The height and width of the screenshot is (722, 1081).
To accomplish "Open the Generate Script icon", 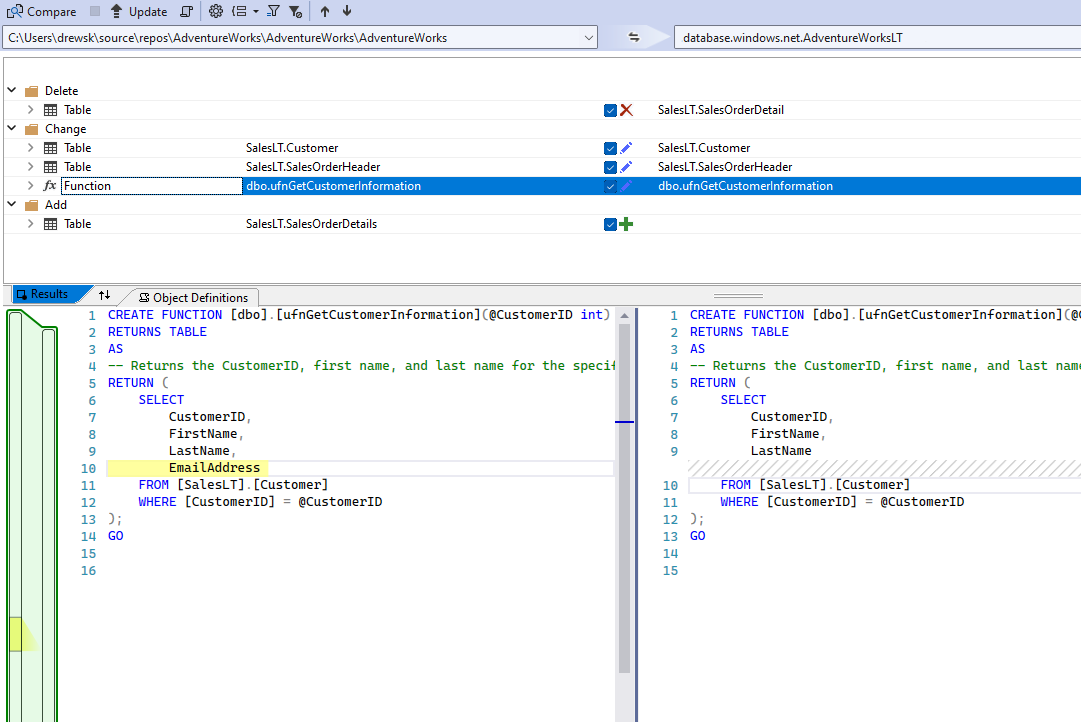I will coord(186,12).
